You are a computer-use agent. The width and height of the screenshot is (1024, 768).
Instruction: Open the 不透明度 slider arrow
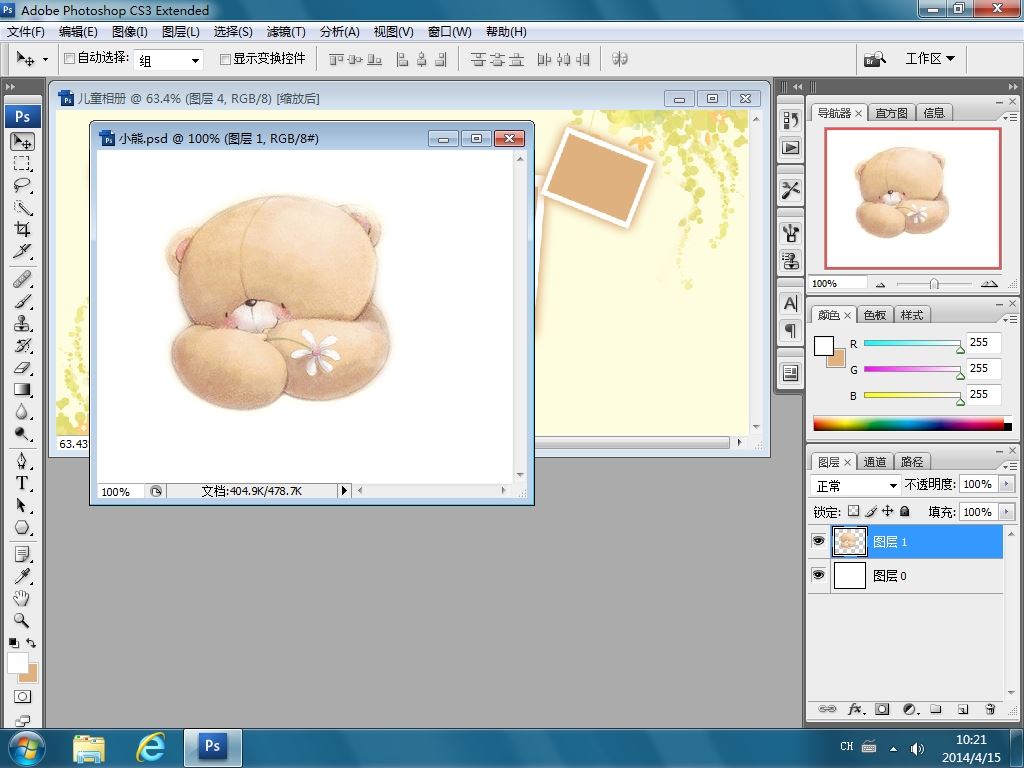[x=1006, y=484]
